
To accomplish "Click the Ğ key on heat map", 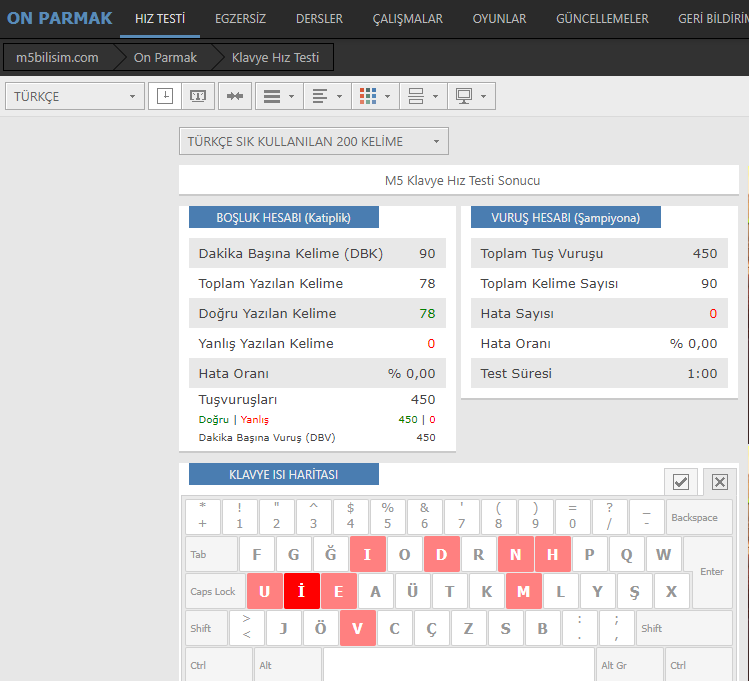I will pyautogui.click(x=331, y=554).
